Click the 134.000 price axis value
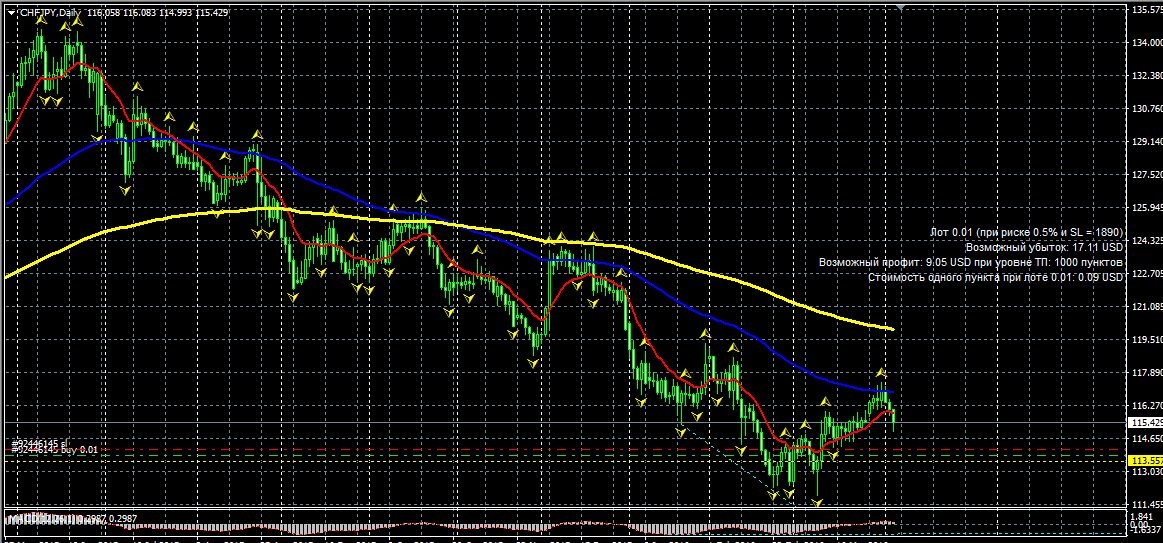This screenshot has height=543, width=1163. click(1147, 43)
